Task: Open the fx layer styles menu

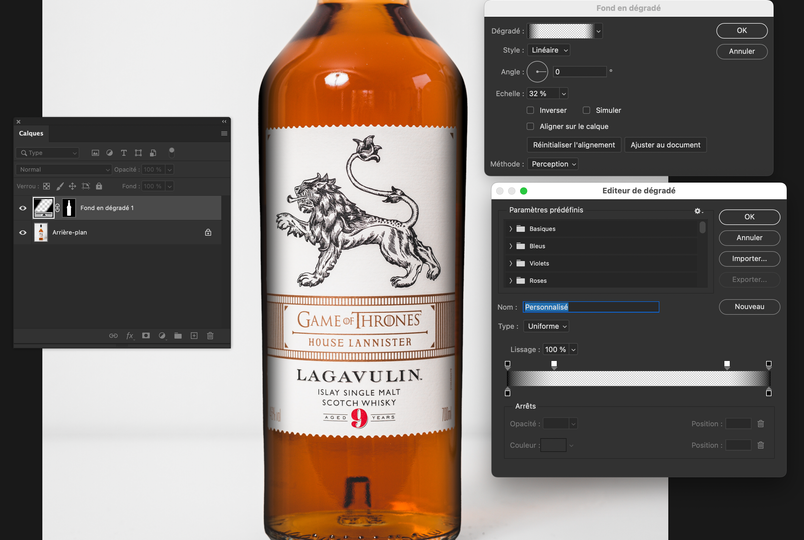Action: click(x=130, y=336)
